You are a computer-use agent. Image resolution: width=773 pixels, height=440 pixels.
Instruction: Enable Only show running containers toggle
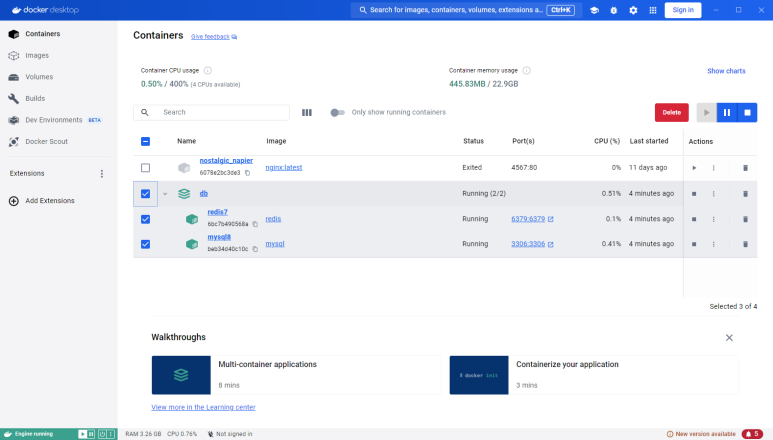click(x=337, y=112)
